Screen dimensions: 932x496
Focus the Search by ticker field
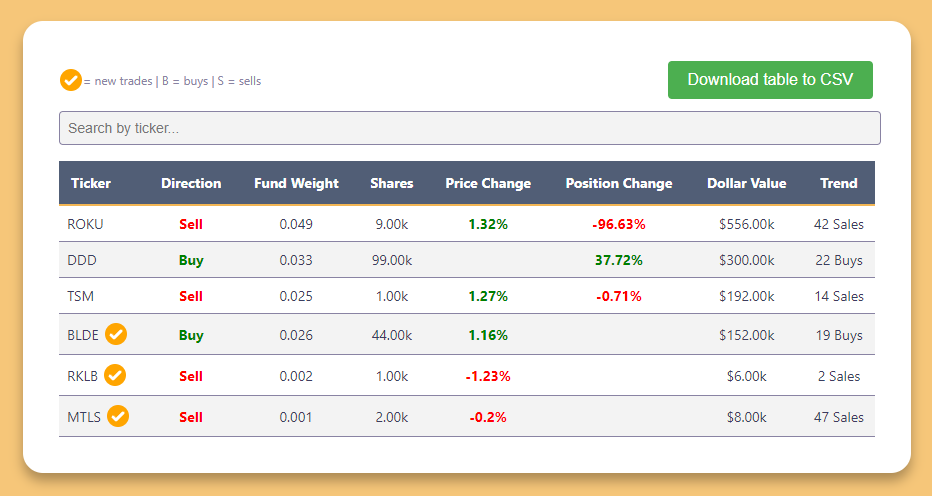pyautogui.click(x=469, y=128)
